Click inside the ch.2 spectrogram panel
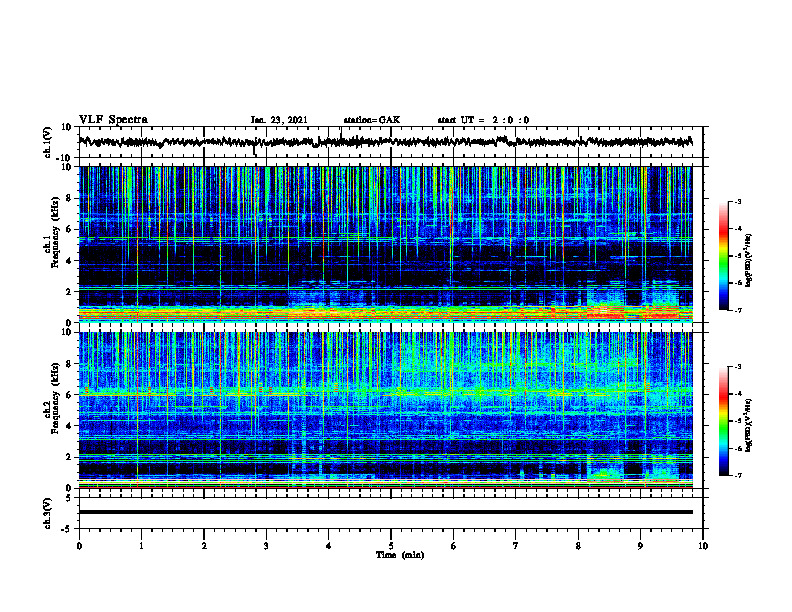 click(x=386, y=410)
